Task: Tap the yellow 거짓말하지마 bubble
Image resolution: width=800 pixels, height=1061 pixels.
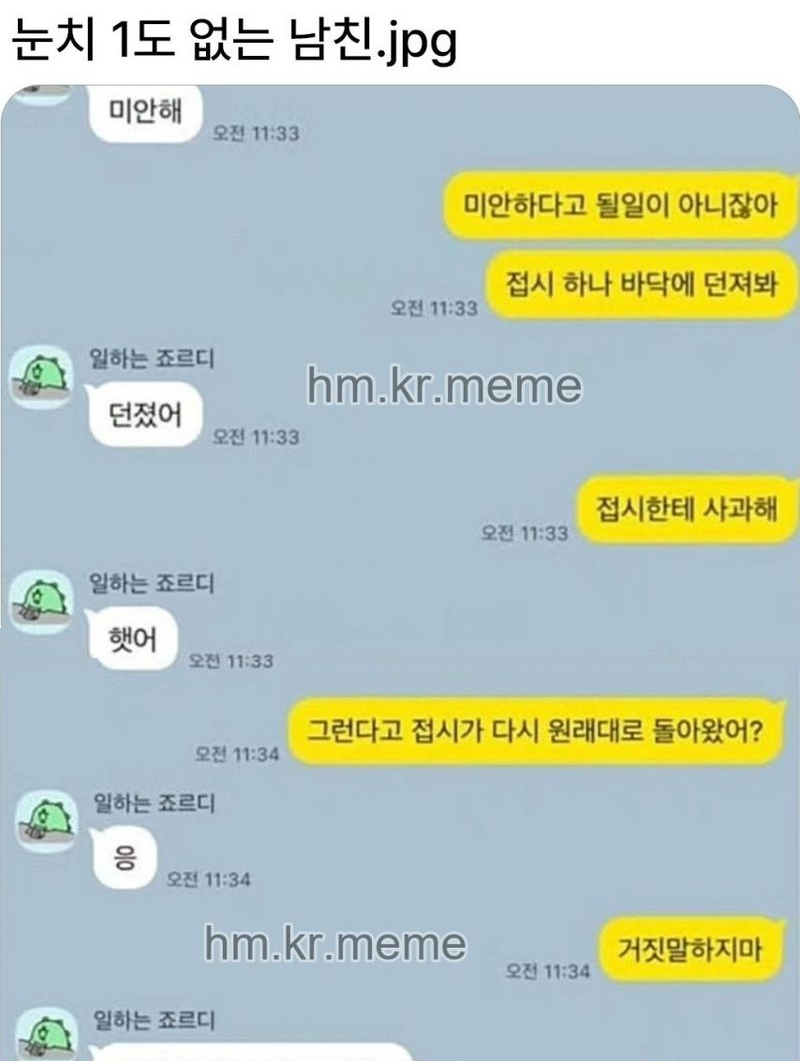Action: point(690,949)
